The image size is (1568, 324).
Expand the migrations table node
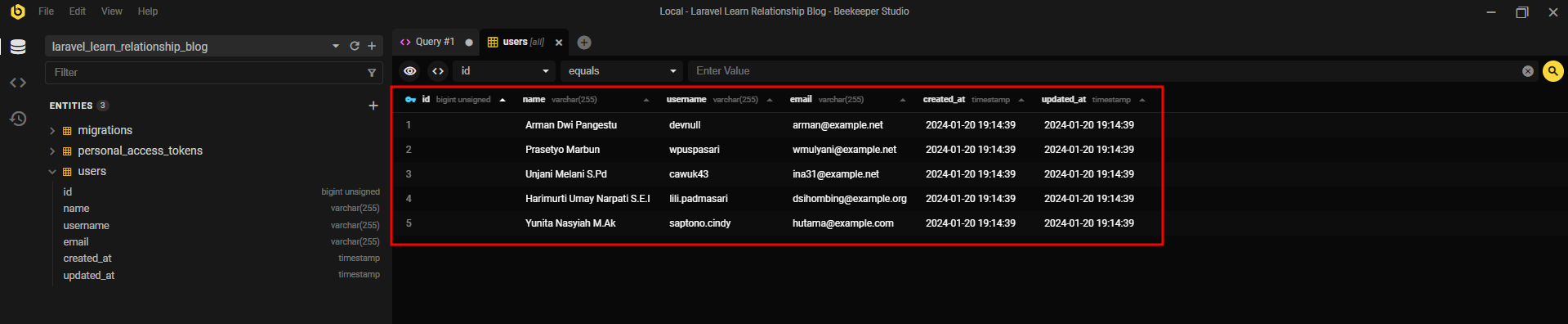point(52,131)
